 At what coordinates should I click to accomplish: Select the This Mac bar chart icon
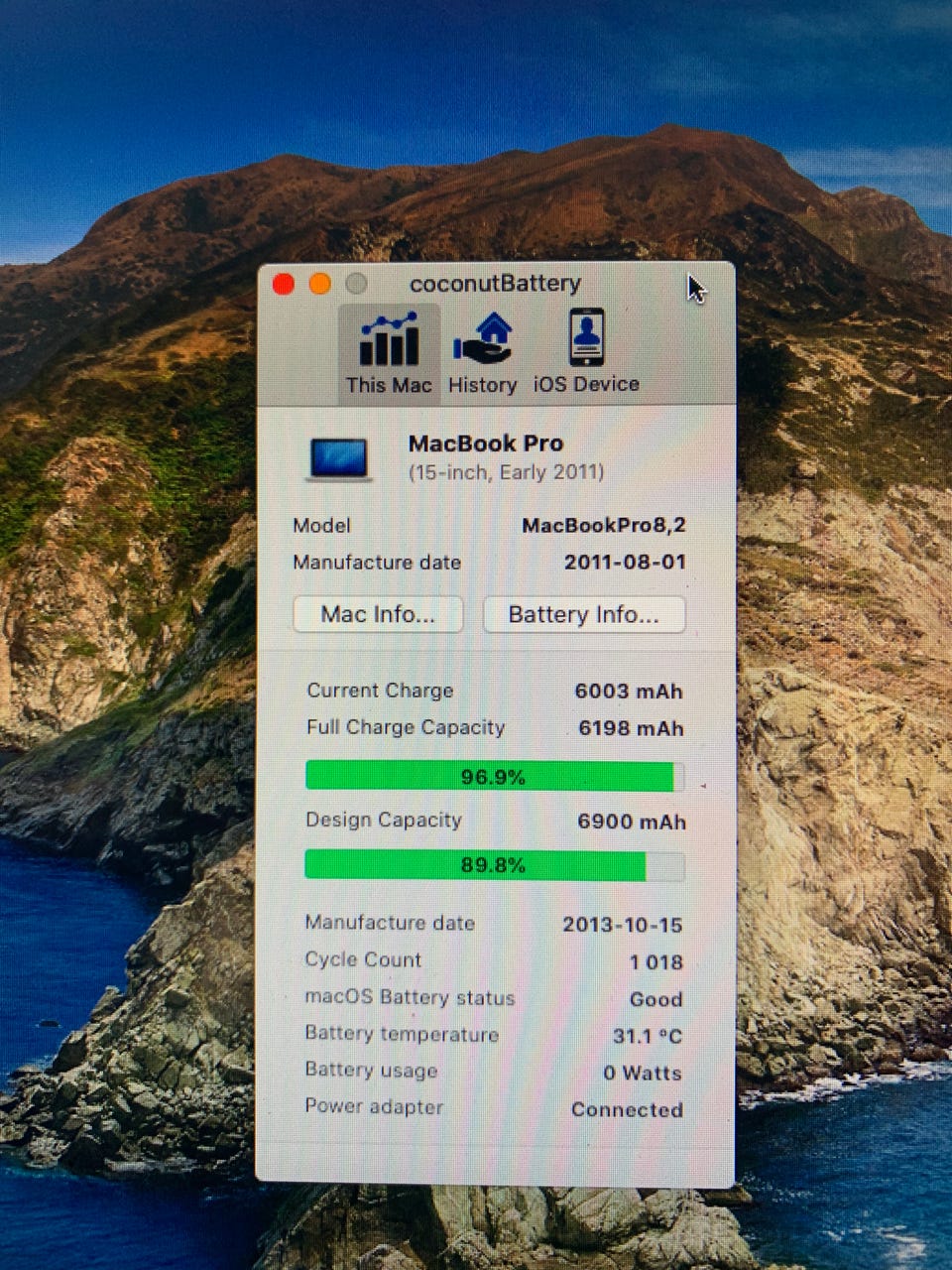[389, 339]
